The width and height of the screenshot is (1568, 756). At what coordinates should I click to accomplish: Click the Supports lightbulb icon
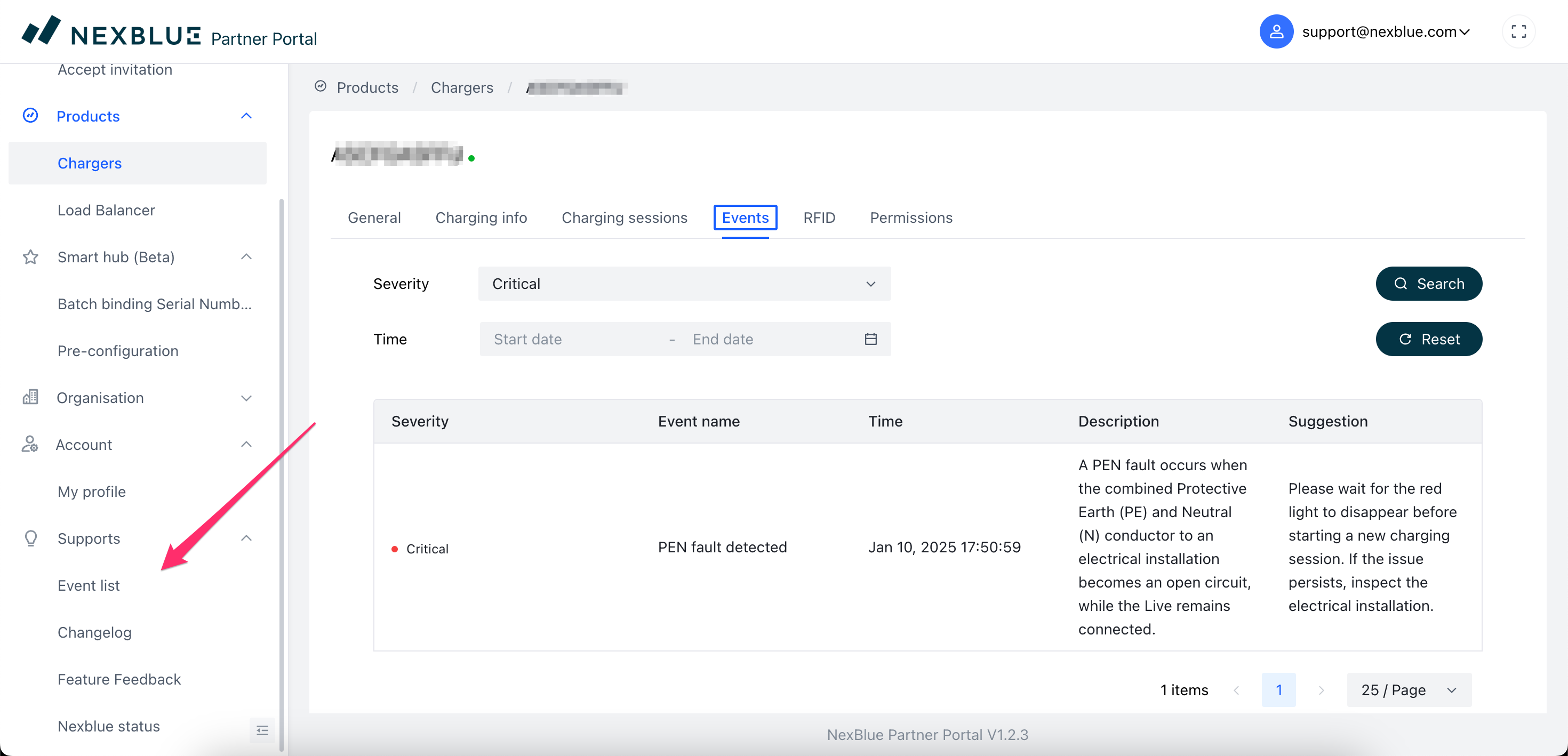pos(30,538)
